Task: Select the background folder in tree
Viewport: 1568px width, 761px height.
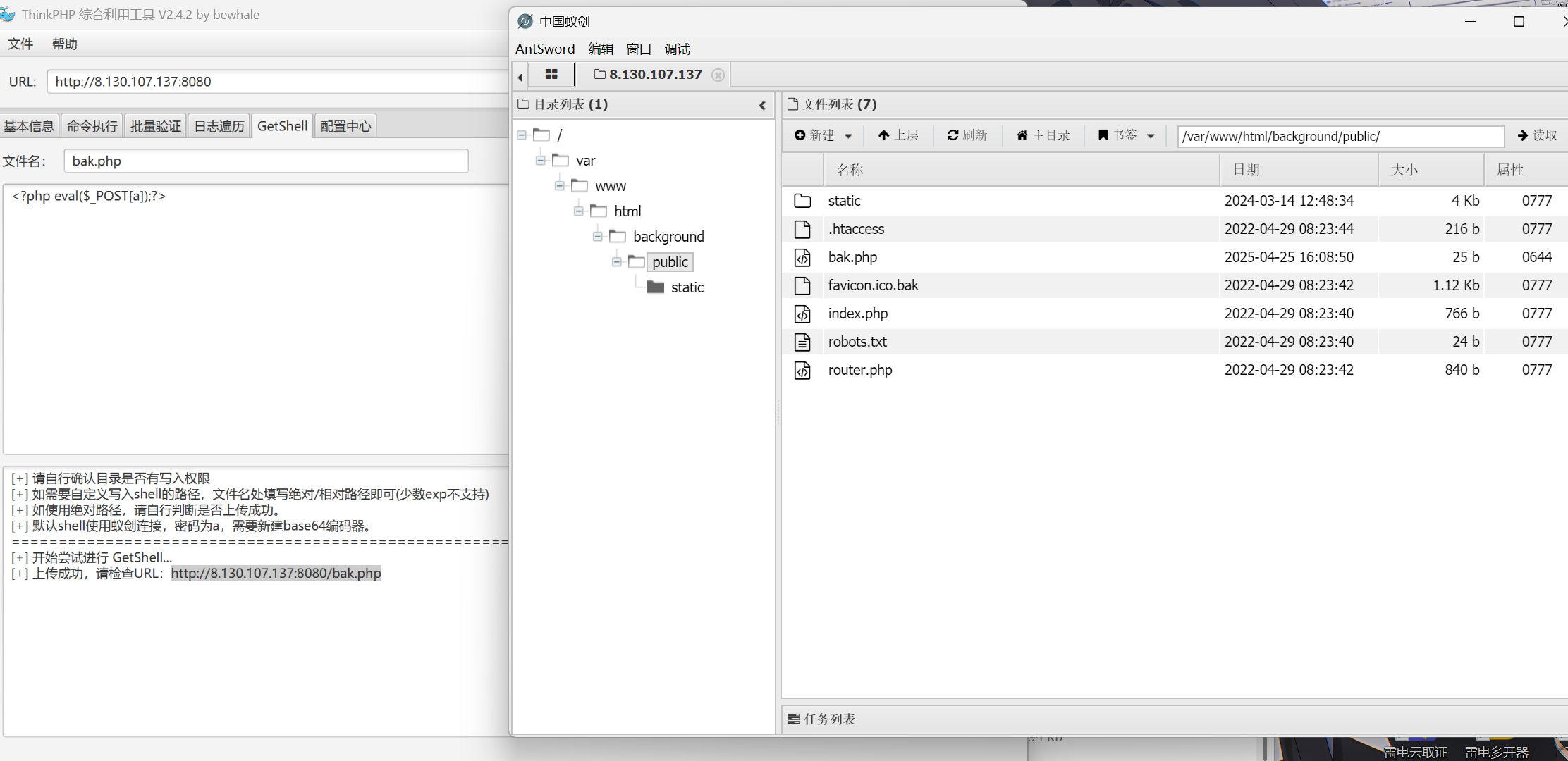Action: click(668, 237)
